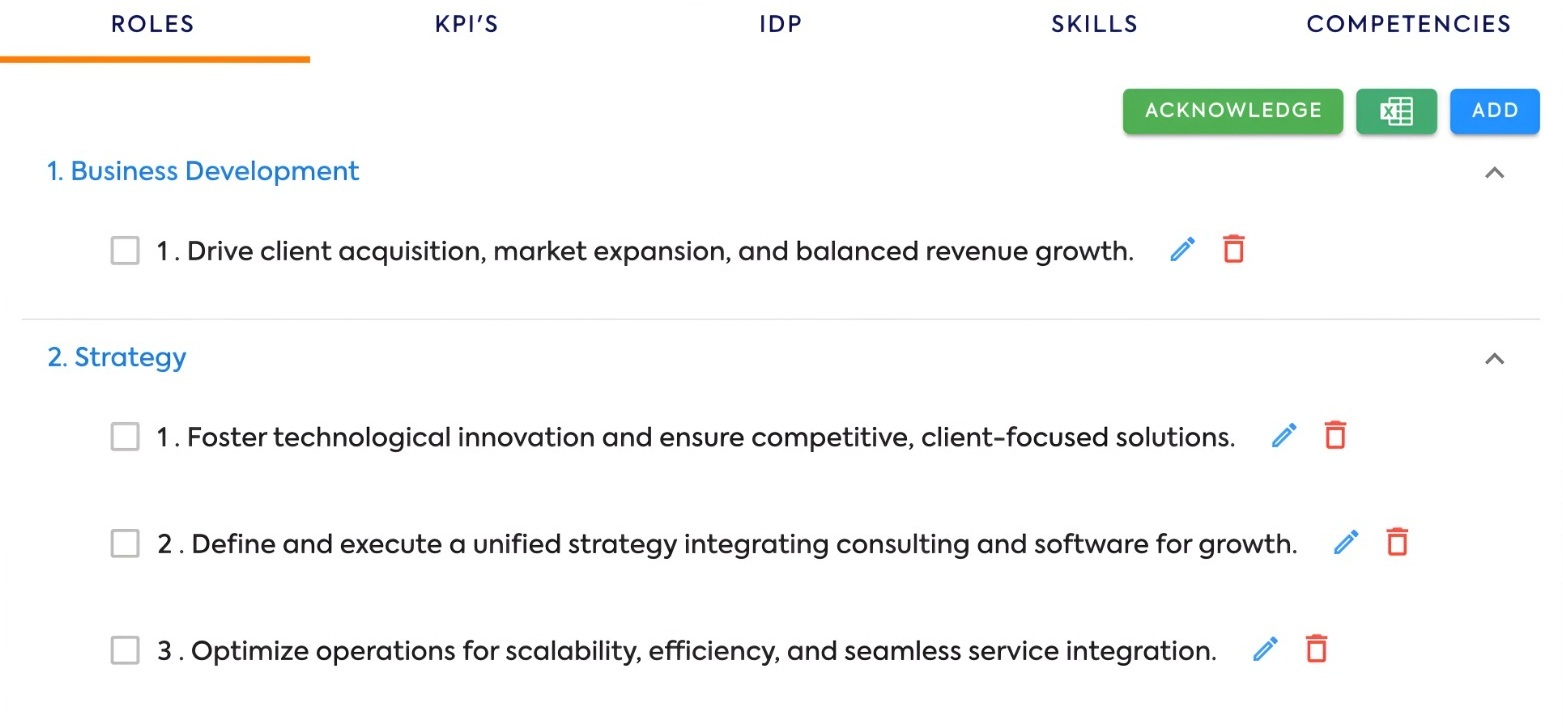Check the 'Drive client acquisition' checkbox
Image resolution: width=1563 pixels, height=728 pixels.
coord(125,250)
